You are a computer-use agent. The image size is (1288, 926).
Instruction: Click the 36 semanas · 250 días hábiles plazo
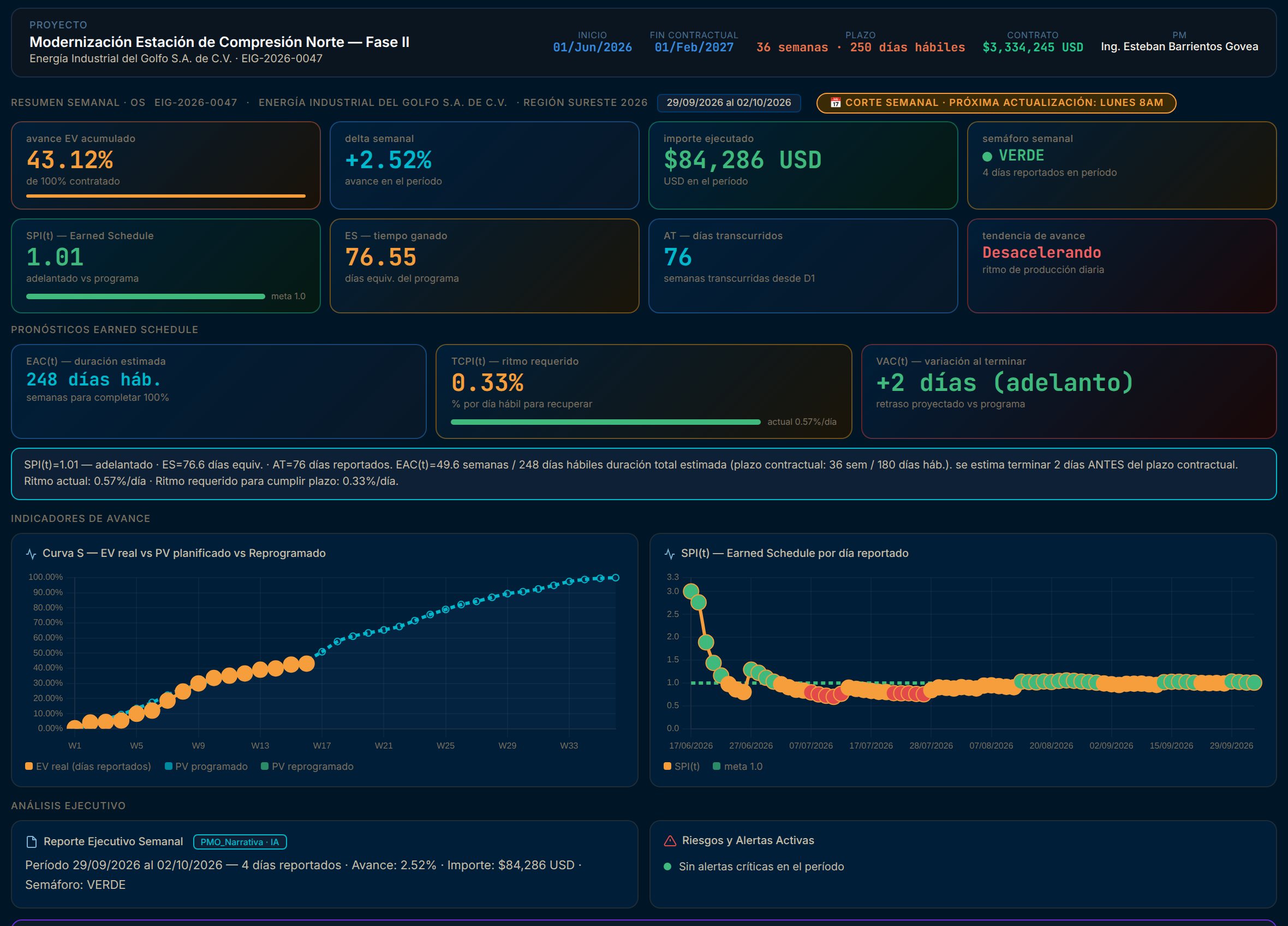coord(860,47)
